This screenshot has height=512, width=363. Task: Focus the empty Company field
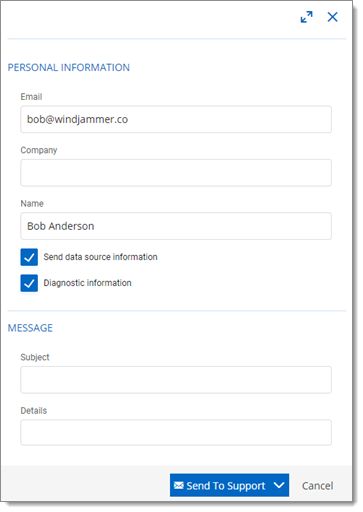click(176, 173)
